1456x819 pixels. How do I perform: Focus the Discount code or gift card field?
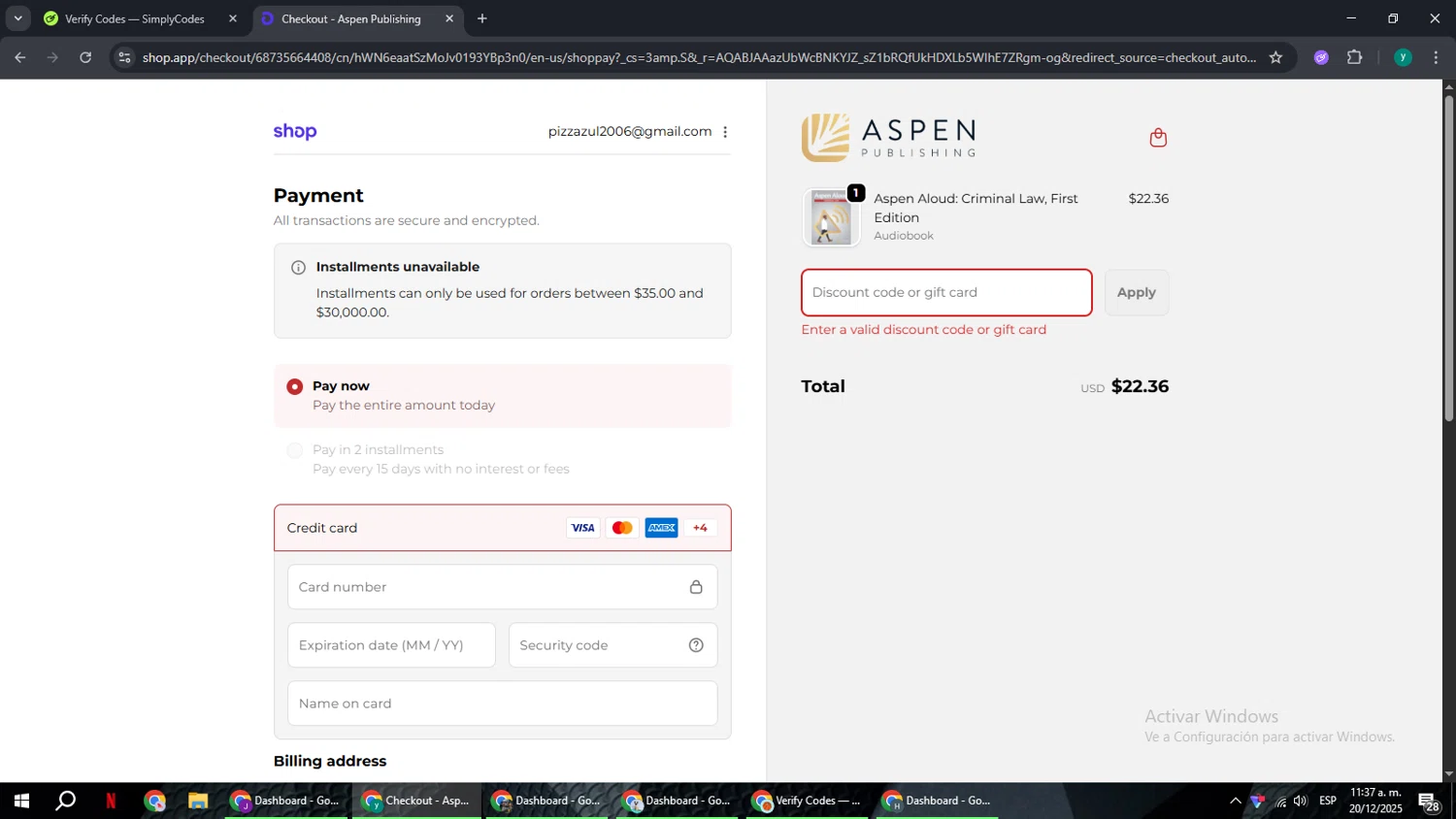(946, 292)
